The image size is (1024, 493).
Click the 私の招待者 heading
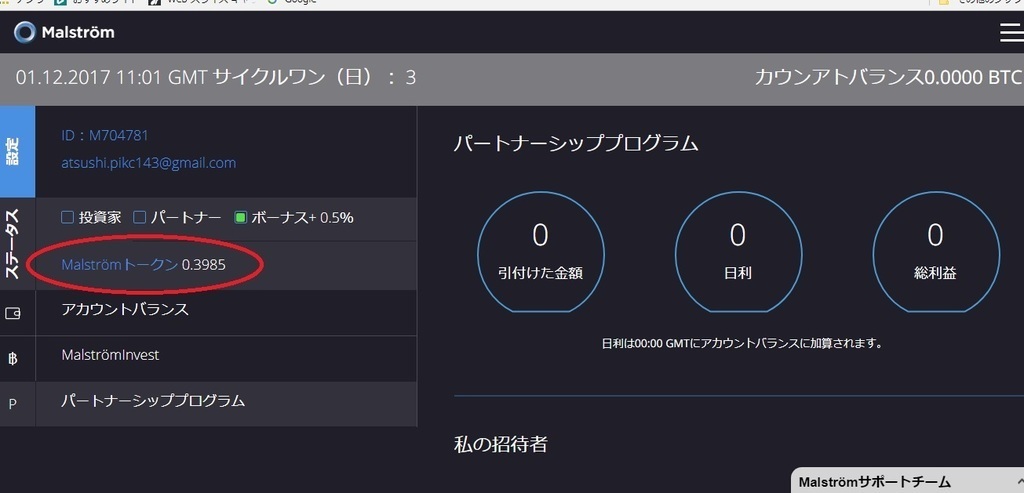[500, 445]
